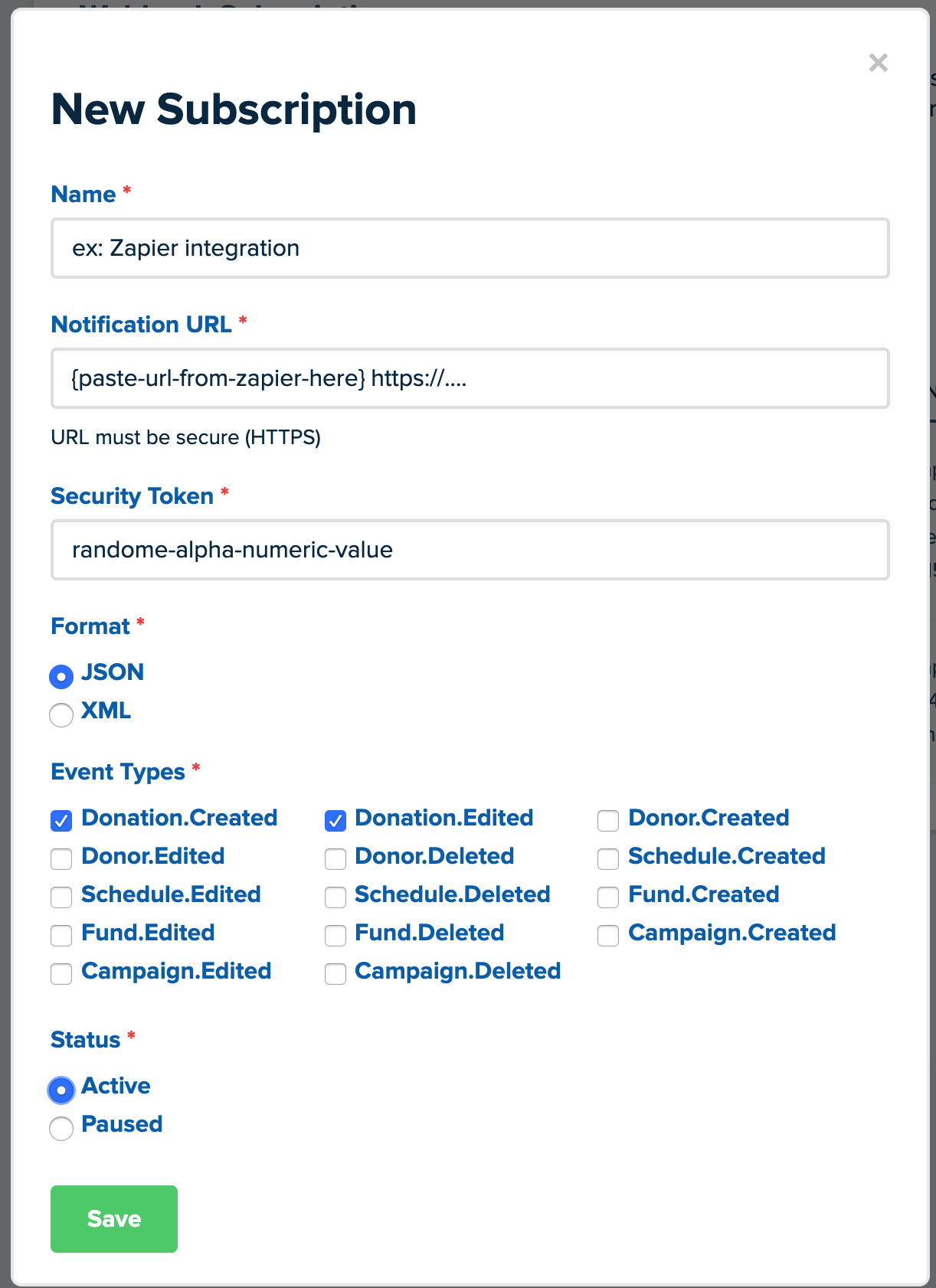Set status to Paused
Image resolution: width=936 pixels, height=1288 pixels.
pos(61,1128)
